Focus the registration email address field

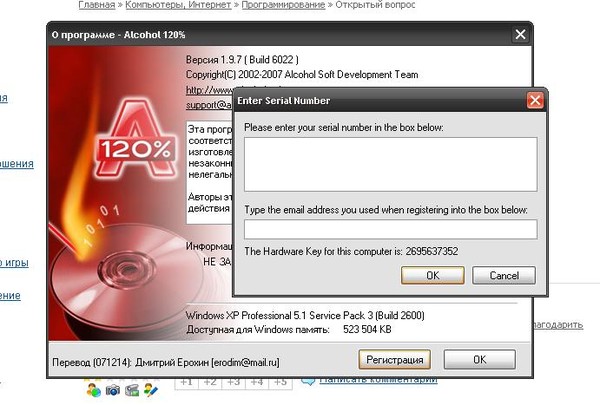391,229
